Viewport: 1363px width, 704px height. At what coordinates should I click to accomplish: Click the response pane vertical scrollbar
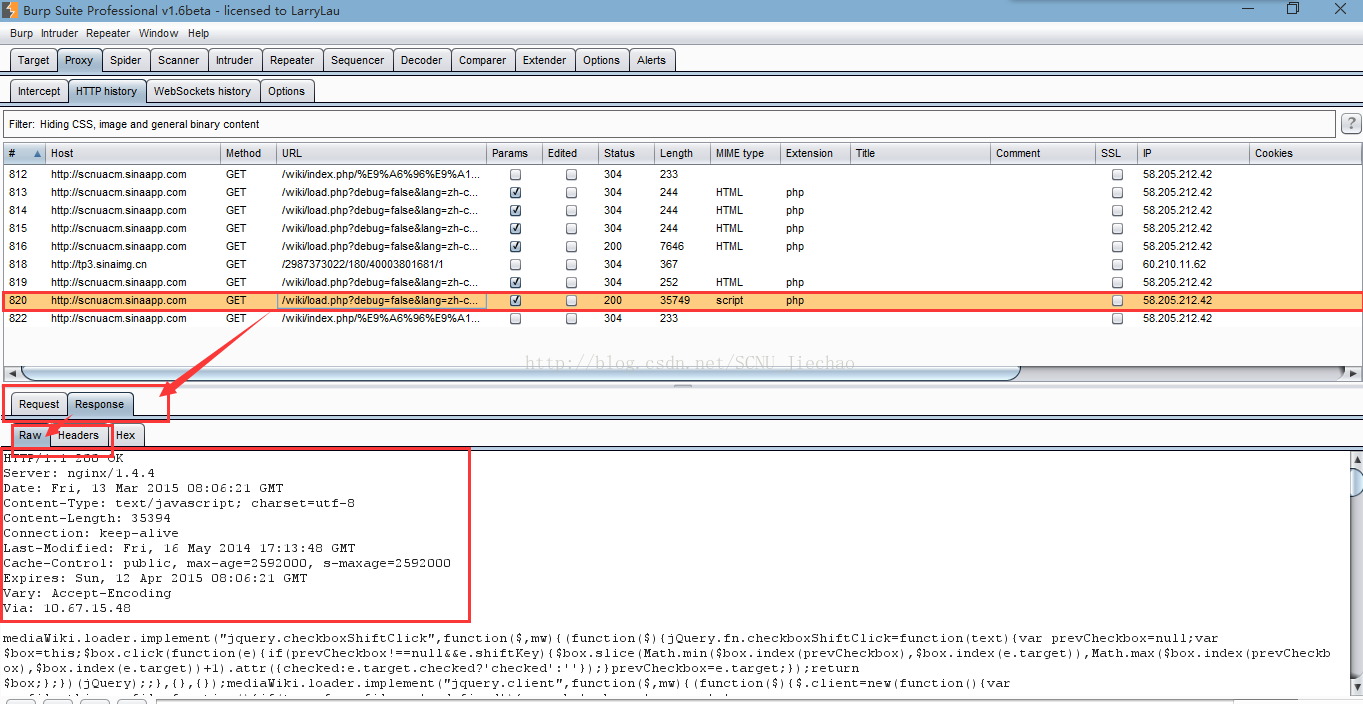(1356, 481)
